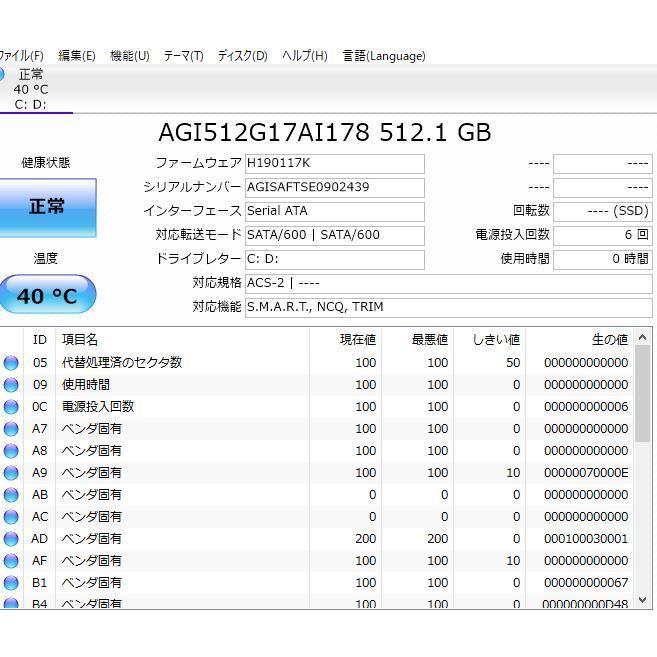Click the blue status icon for attribute 05
This screenshot has height=657, width=657.
click(11, 363)
